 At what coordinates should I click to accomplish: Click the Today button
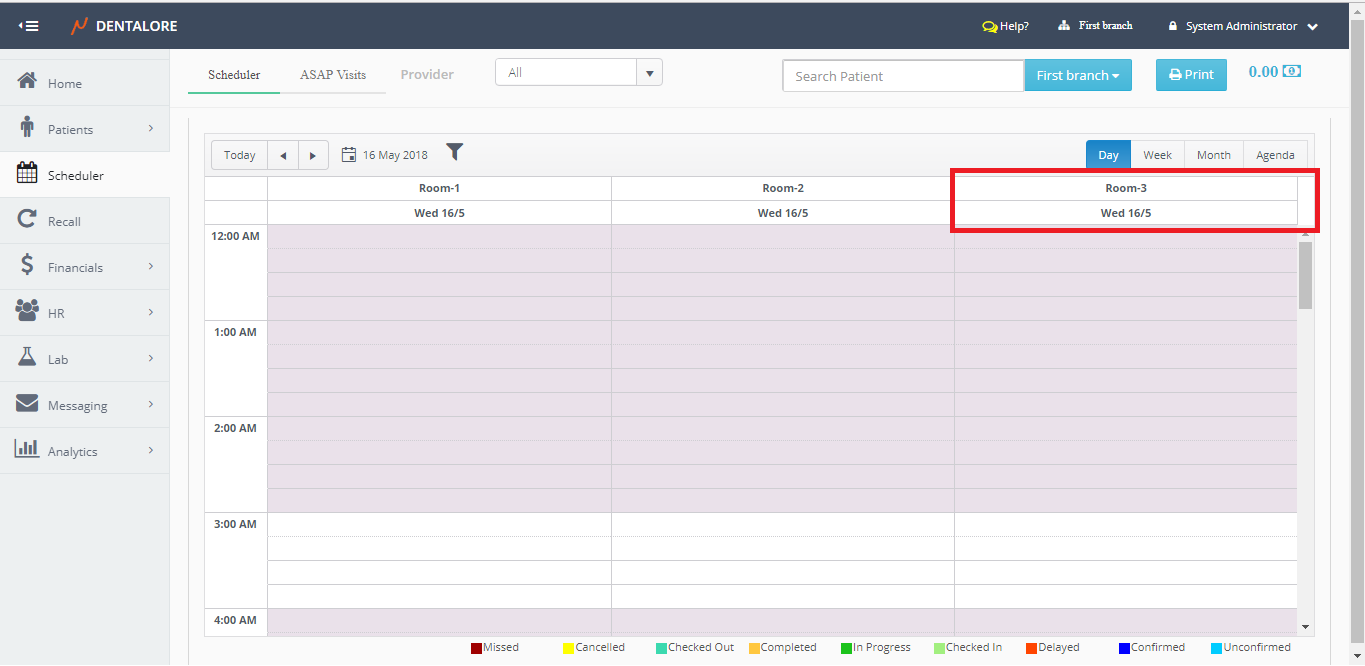(x=240, y=155)
